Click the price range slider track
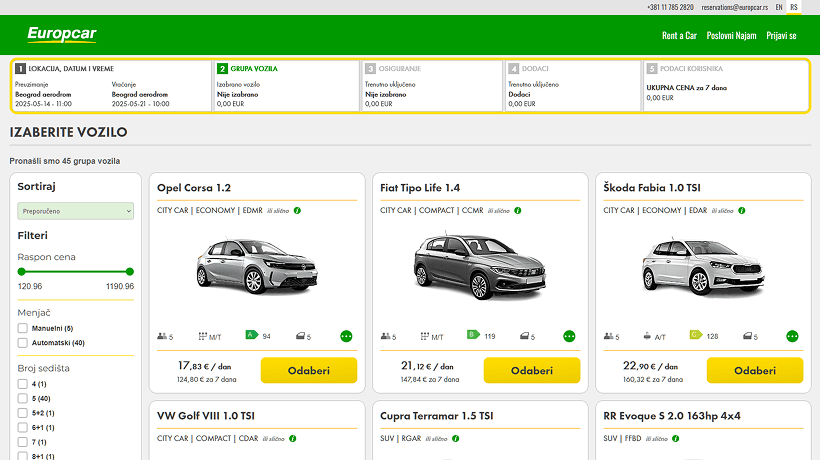 point(76,271)
